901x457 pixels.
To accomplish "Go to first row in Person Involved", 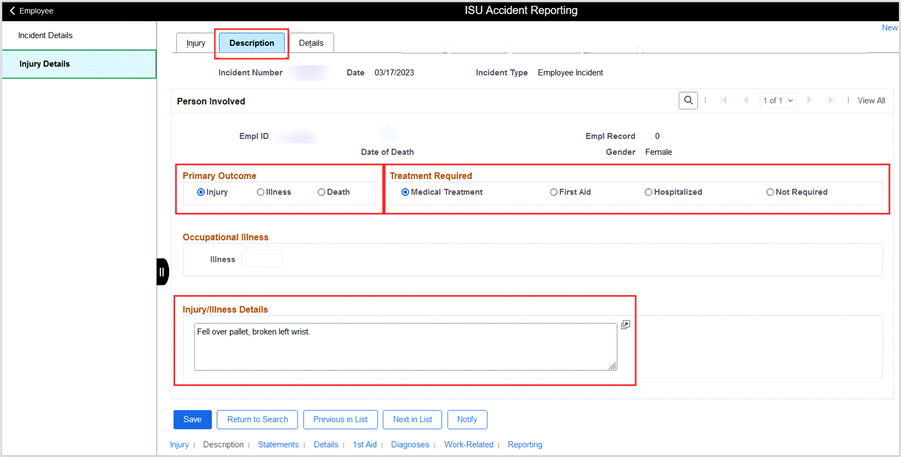I will (723, 101).
